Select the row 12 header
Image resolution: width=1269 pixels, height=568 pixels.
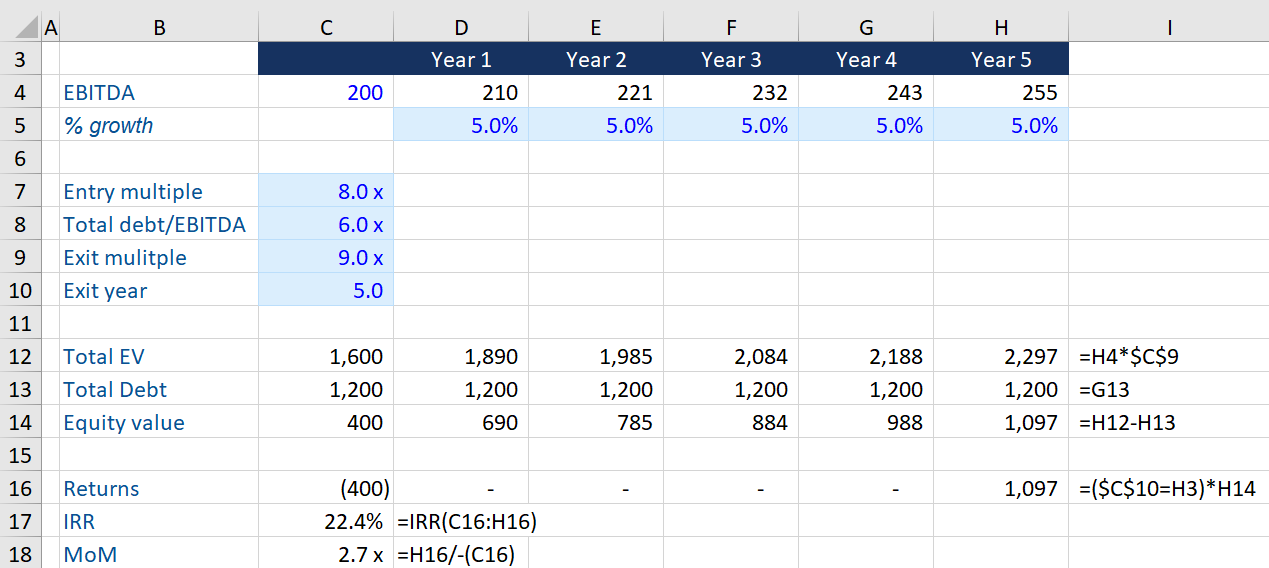(20, 356)
